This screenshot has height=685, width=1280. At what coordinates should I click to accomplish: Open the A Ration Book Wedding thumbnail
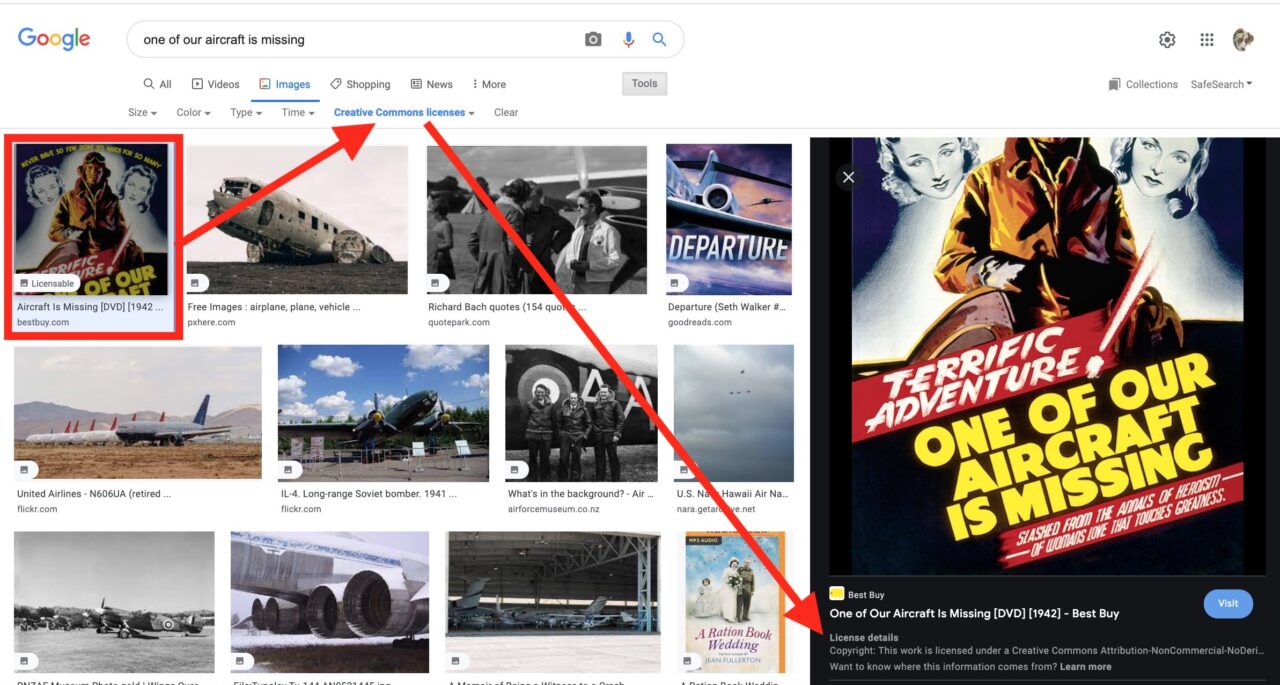(x=734, y=601)
